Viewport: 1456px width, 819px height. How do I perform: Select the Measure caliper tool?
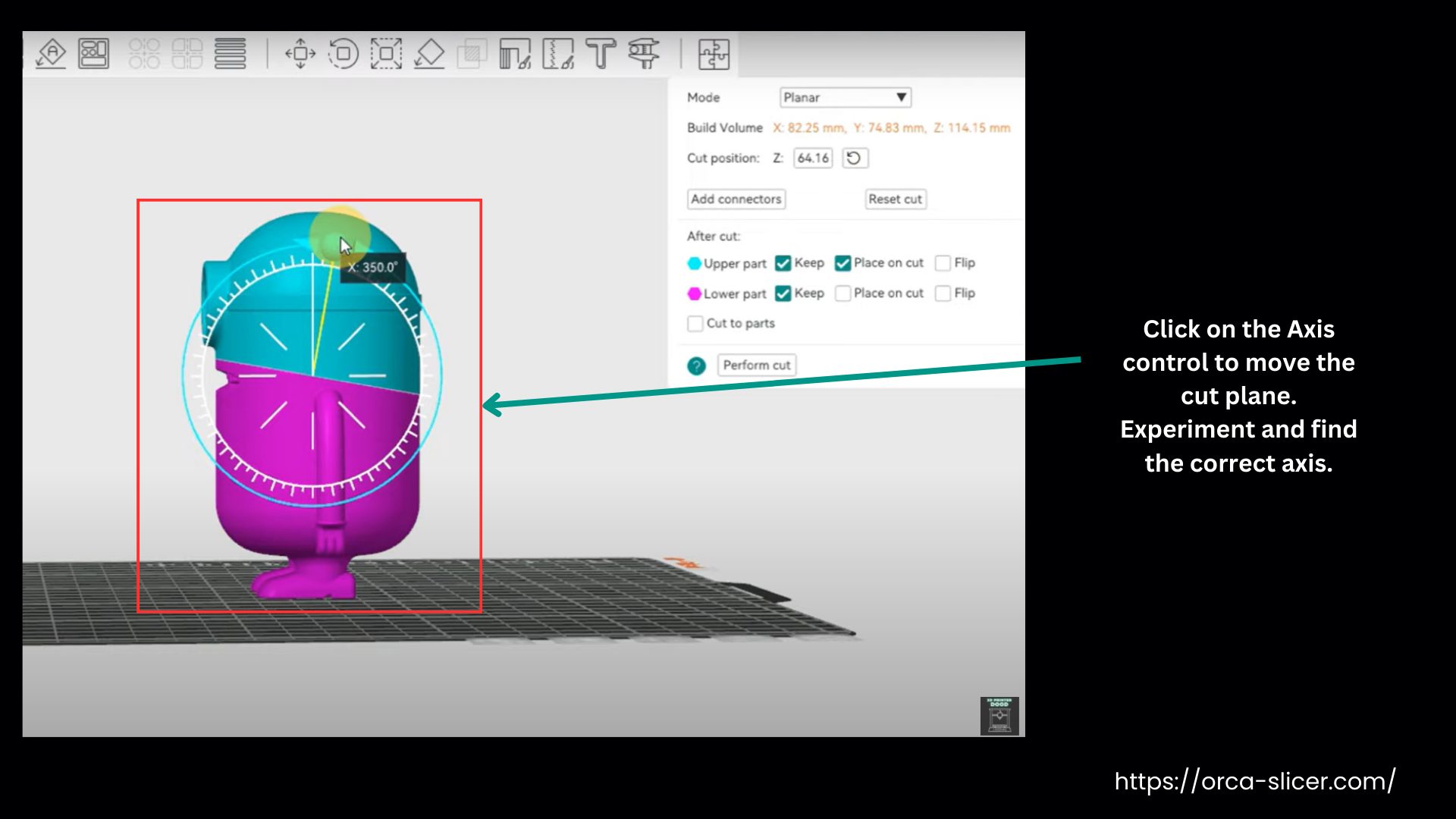tap(644, 54)
